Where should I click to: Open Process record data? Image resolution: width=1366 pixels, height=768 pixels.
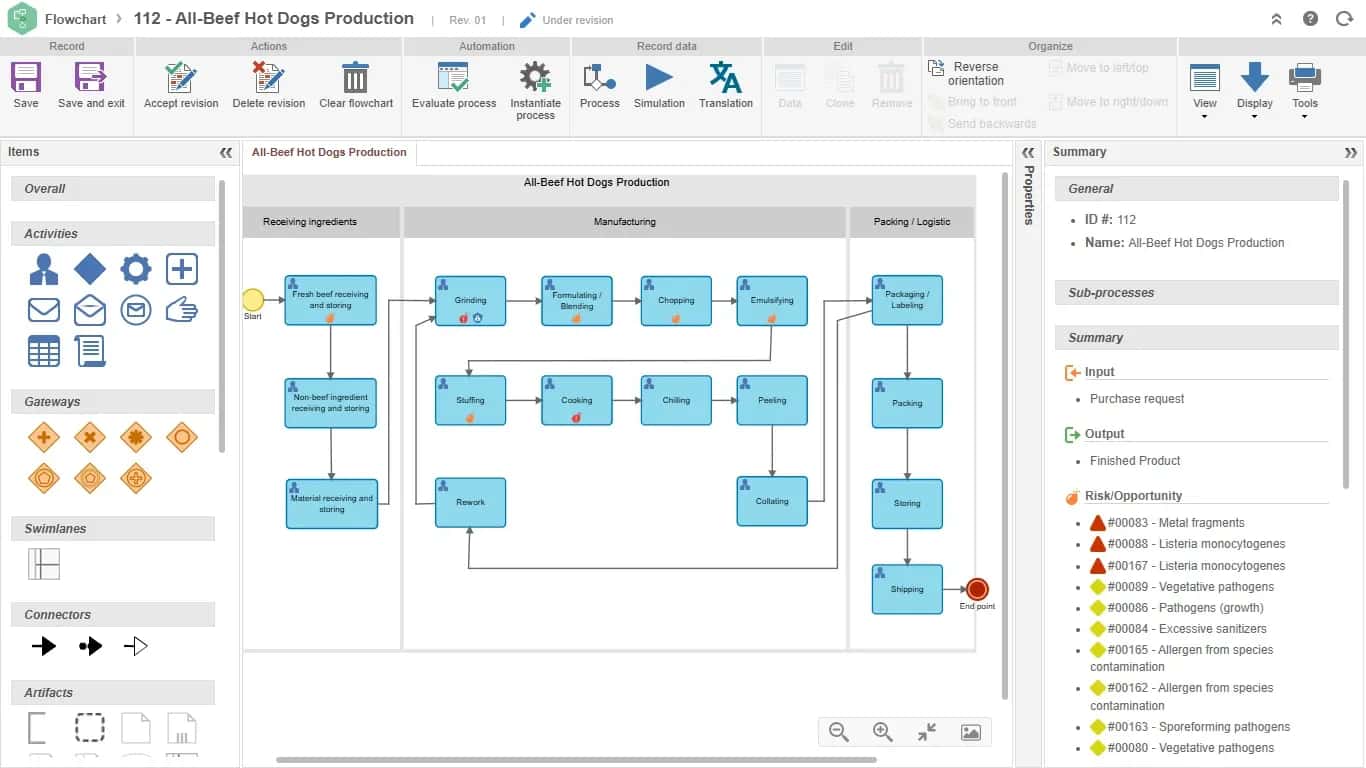600,78
